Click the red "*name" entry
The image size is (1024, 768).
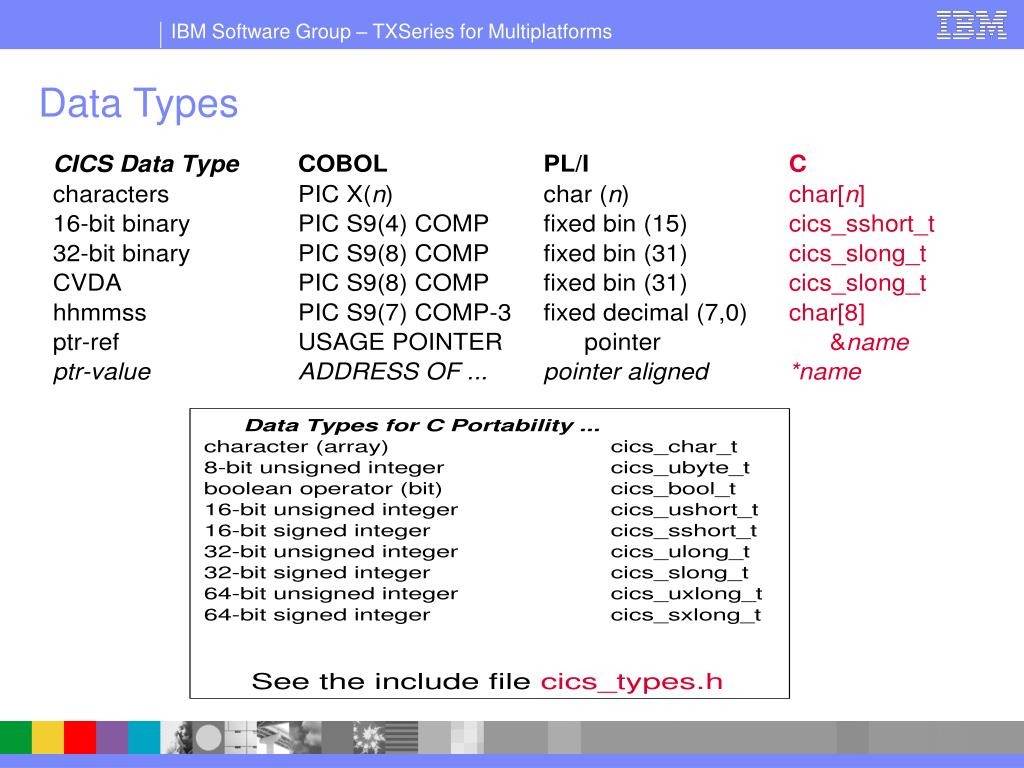826,371
